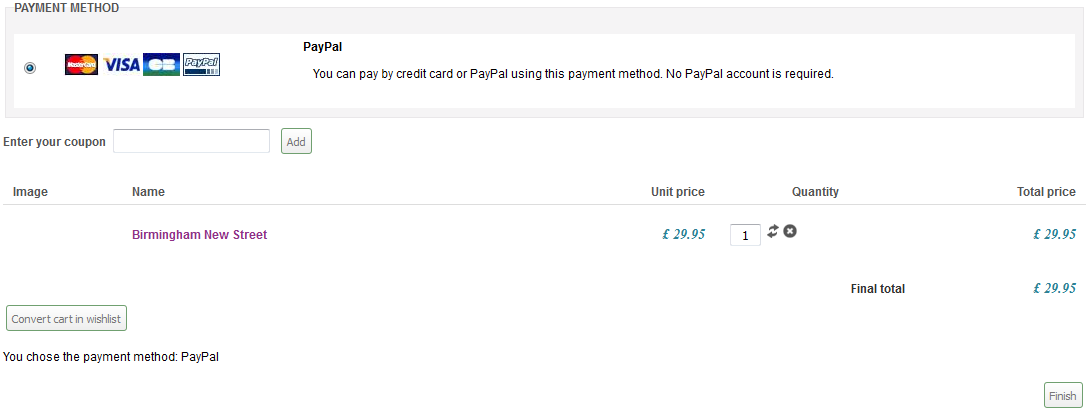This screenshot has width=1089, height=416.
Task: Click the quantity input box
Action: tap(745, 235)
